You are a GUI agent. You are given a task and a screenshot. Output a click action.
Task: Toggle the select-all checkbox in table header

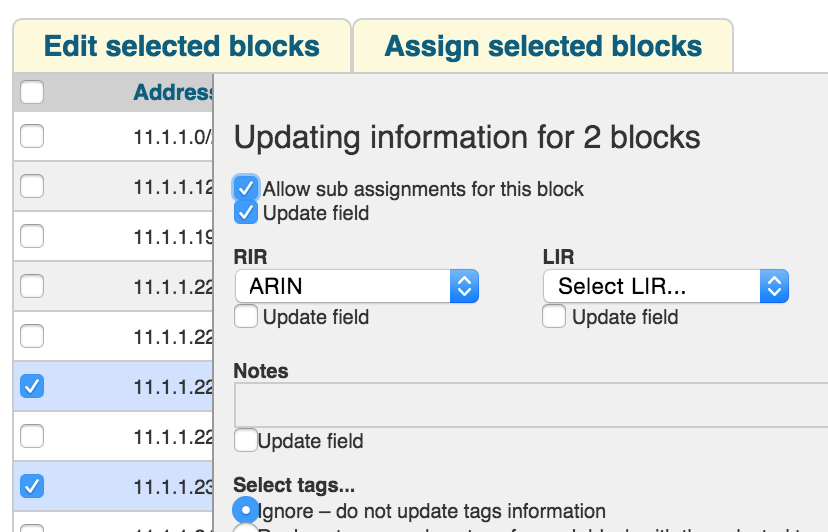[x=32, y=93]
